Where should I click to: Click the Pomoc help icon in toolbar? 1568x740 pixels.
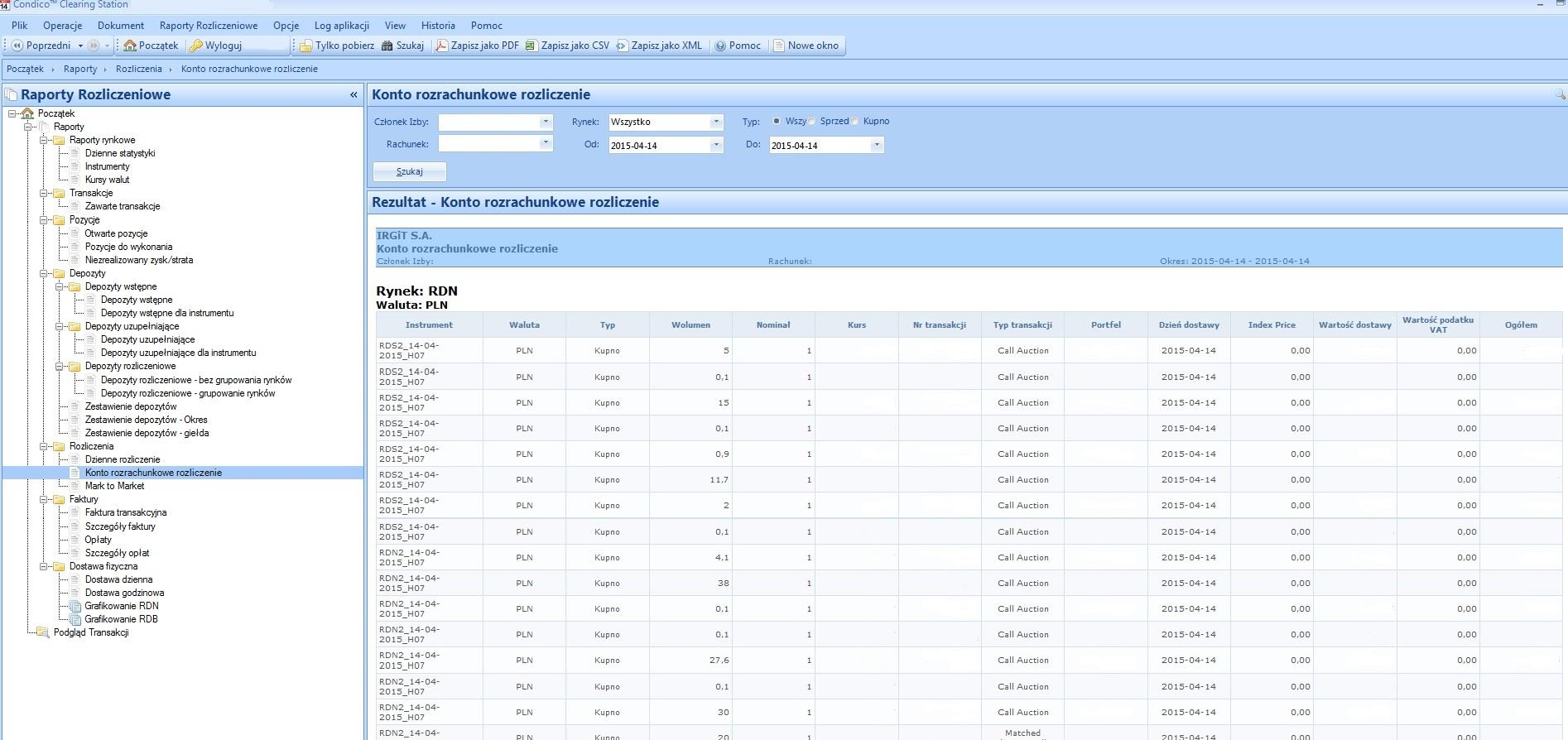click(x=720, y=46)
